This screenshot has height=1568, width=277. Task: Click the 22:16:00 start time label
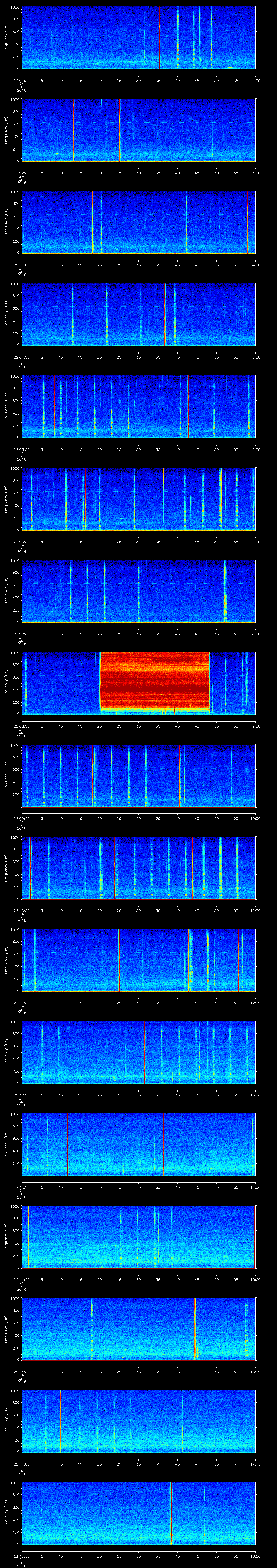[21, 1464]
